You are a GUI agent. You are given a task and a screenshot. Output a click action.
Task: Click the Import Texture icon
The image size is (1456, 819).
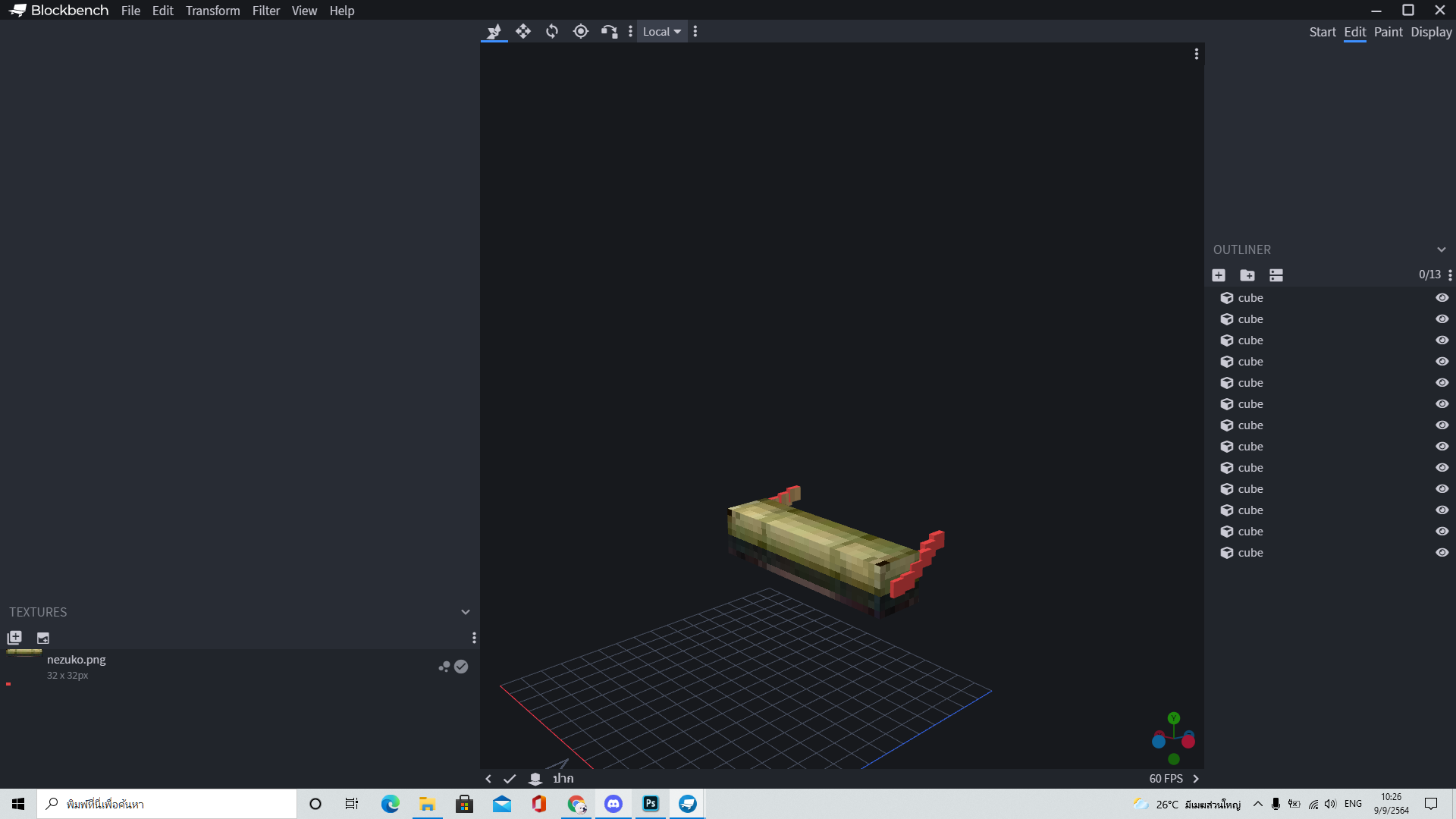(x=14, y=638)
